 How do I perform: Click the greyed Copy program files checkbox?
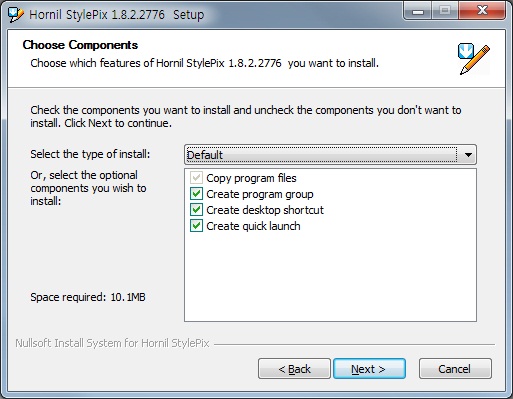pos(196,178)
